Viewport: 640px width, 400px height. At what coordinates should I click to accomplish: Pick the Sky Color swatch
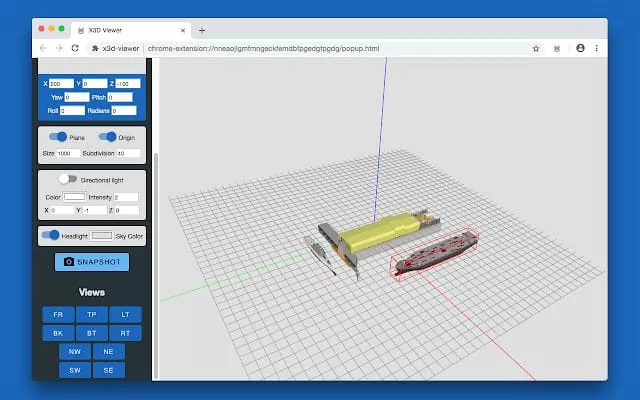pyautogui.click(x=102, y=236)
